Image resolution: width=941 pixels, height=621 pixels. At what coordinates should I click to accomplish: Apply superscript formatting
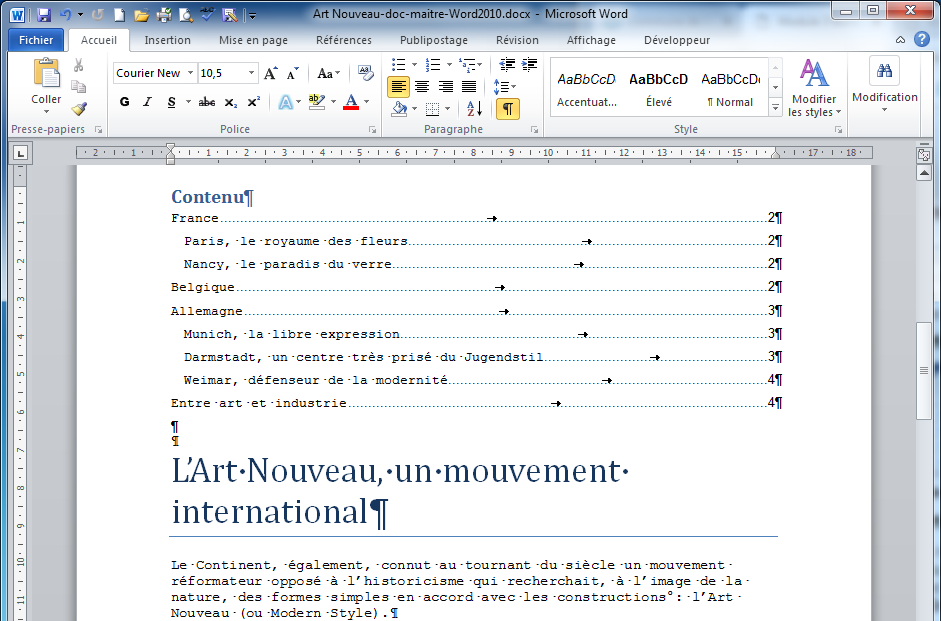pyautogui.click(x=254, y=102)
